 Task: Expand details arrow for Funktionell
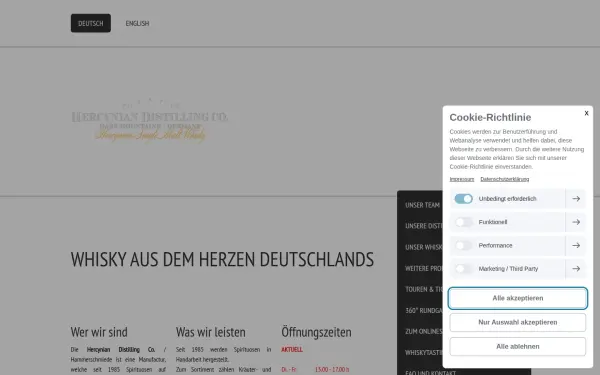coord(576,222)
